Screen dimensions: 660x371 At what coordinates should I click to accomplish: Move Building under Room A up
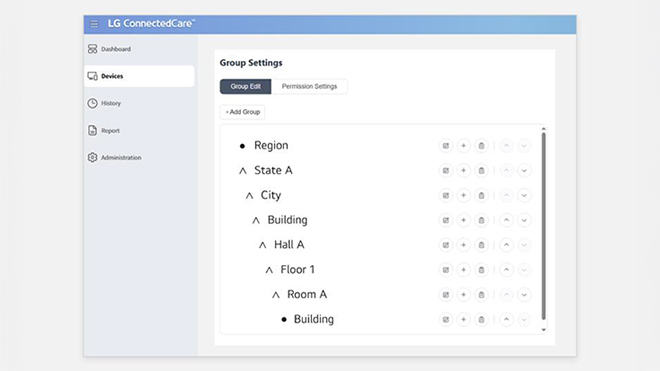[506, 320]
